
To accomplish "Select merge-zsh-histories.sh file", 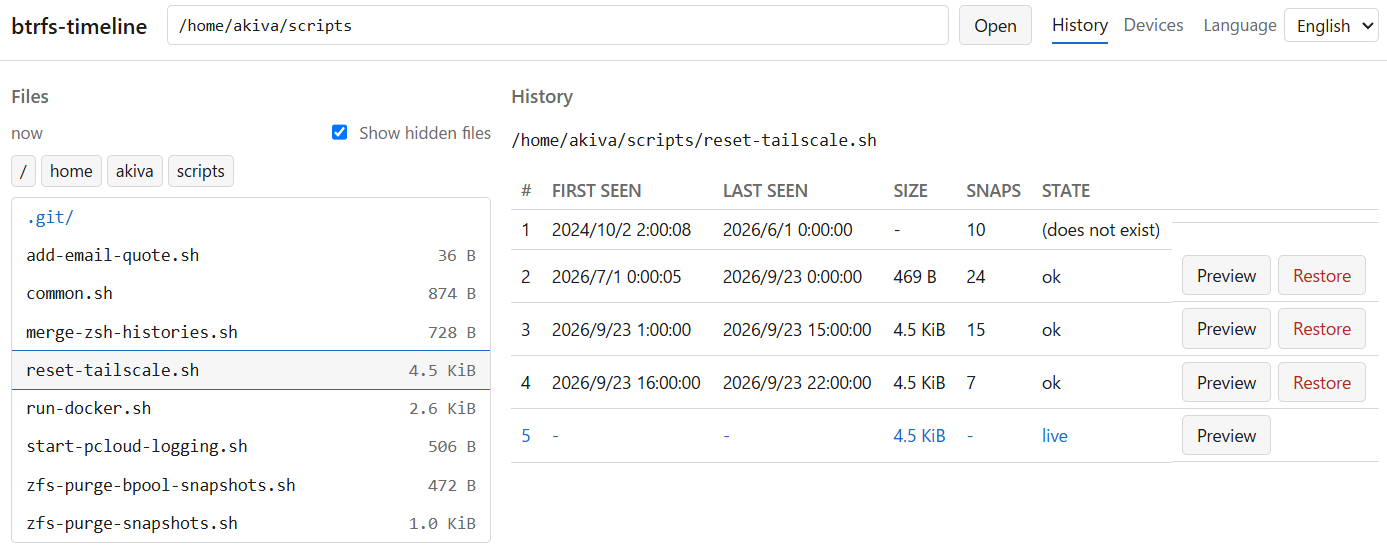I will click(x=251, y=331).
